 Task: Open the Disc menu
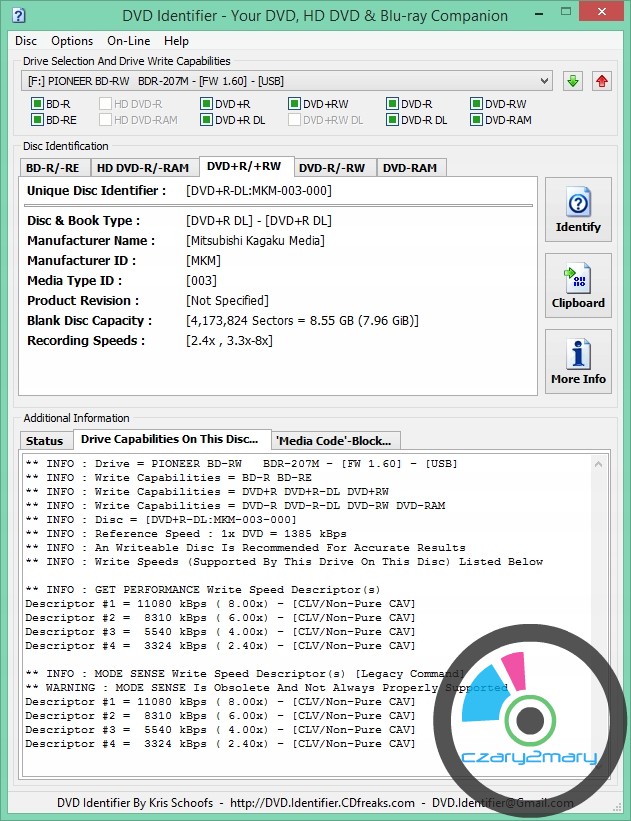click(x=26, y=41)
